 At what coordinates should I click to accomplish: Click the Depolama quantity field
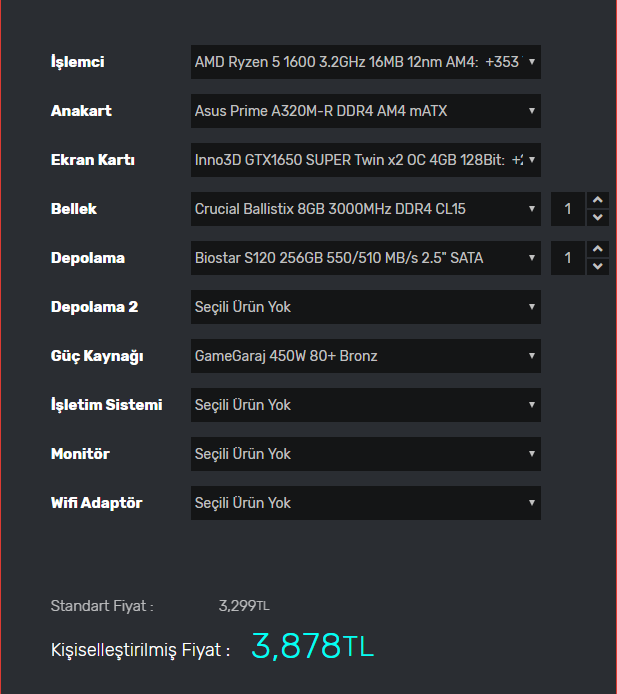click(568, 258)
